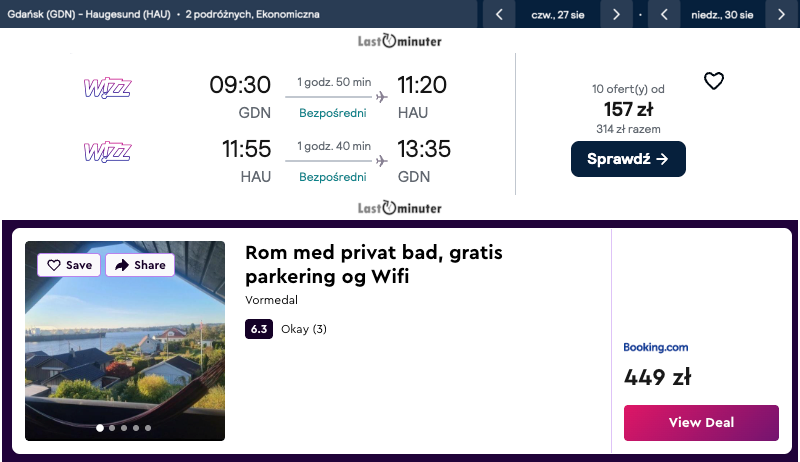Click the Lastminuter logo above the flights
800x462 pixels.
[399, 41]
